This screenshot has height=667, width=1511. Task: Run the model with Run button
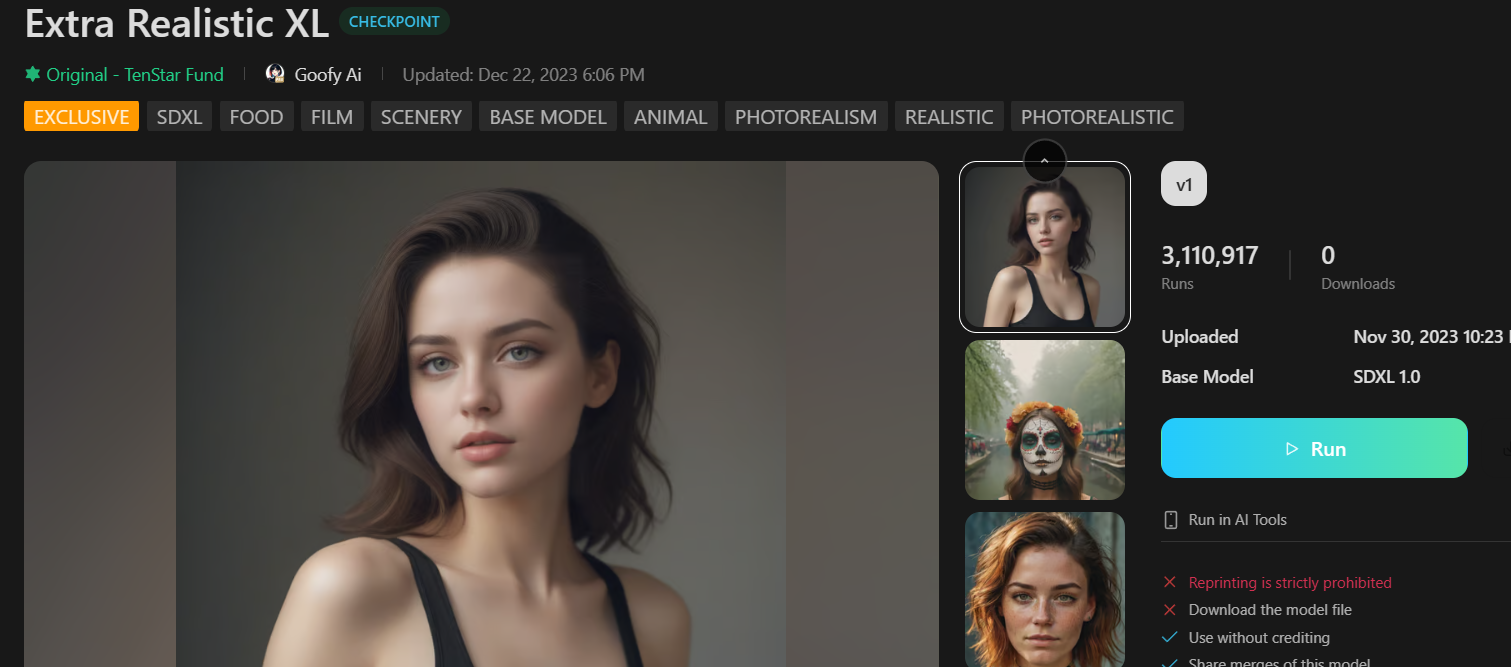point(1314,448)
